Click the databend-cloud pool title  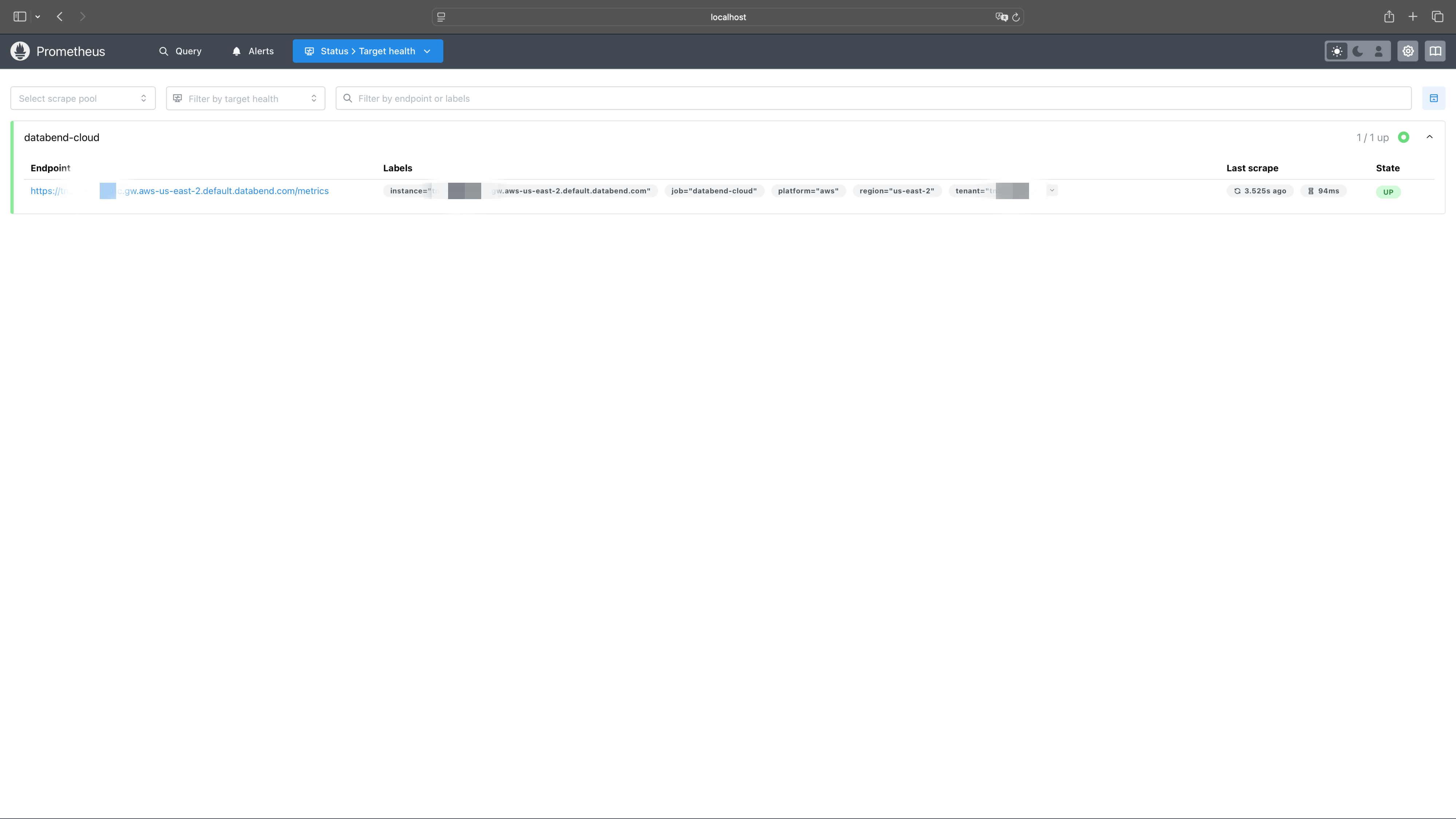(62, 137)
